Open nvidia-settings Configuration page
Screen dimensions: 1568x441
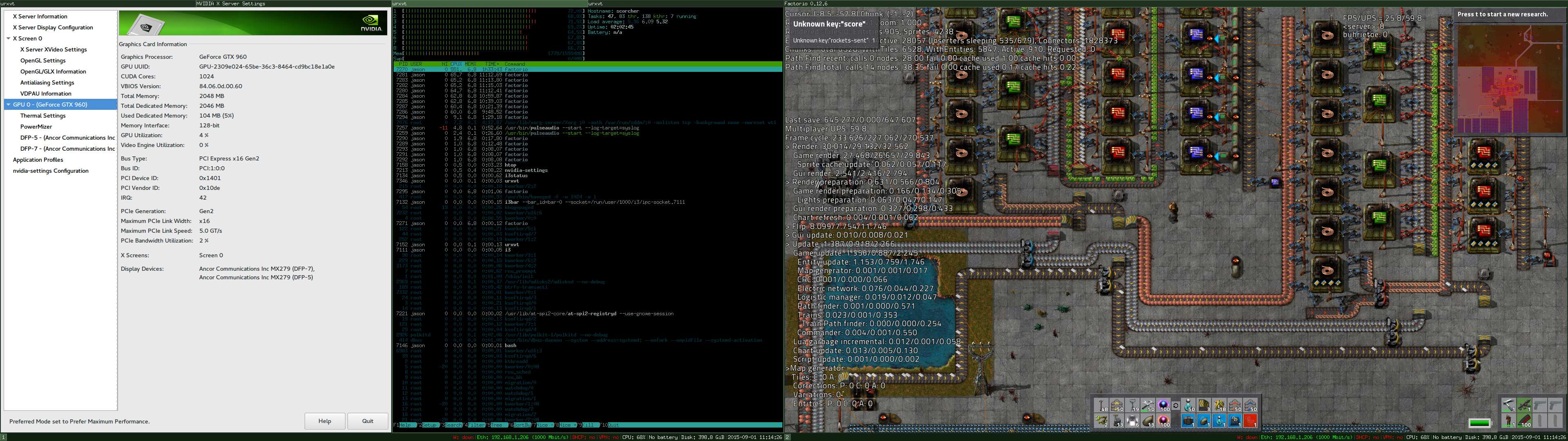click(51, 171)
